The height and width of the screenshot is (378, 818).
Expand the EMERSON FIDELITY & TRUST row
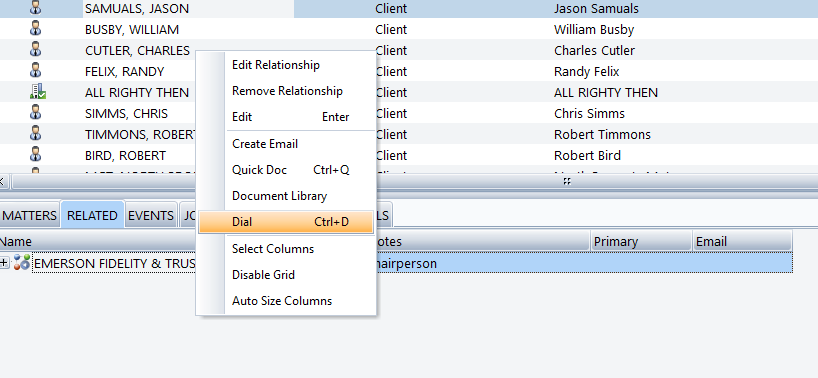(4, 263)
